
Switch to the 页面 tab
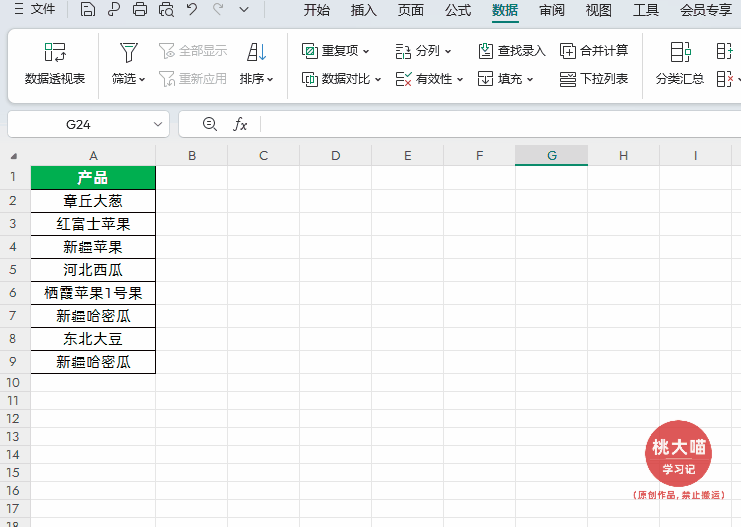411,10
